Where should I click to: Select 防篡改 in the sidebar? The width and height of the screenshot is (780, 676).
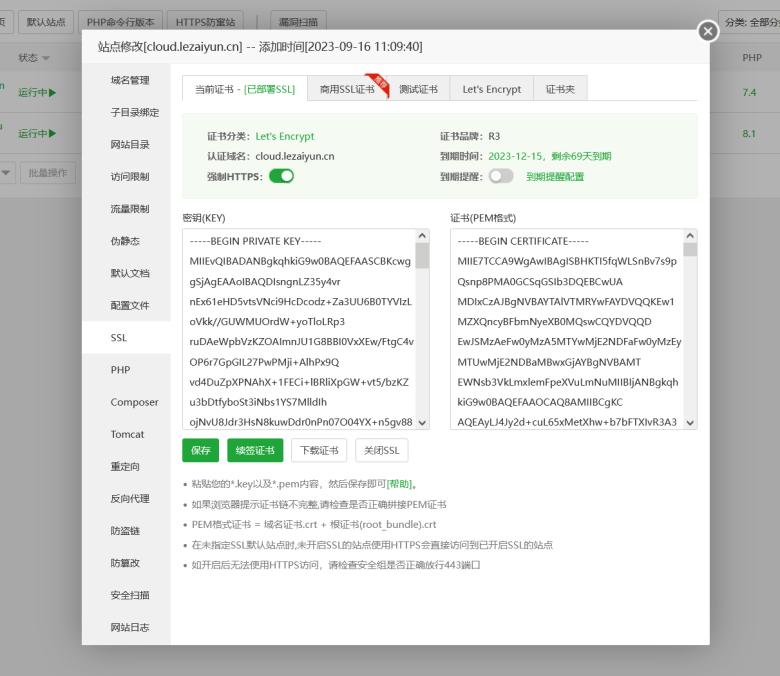click(x=125, y=563)
